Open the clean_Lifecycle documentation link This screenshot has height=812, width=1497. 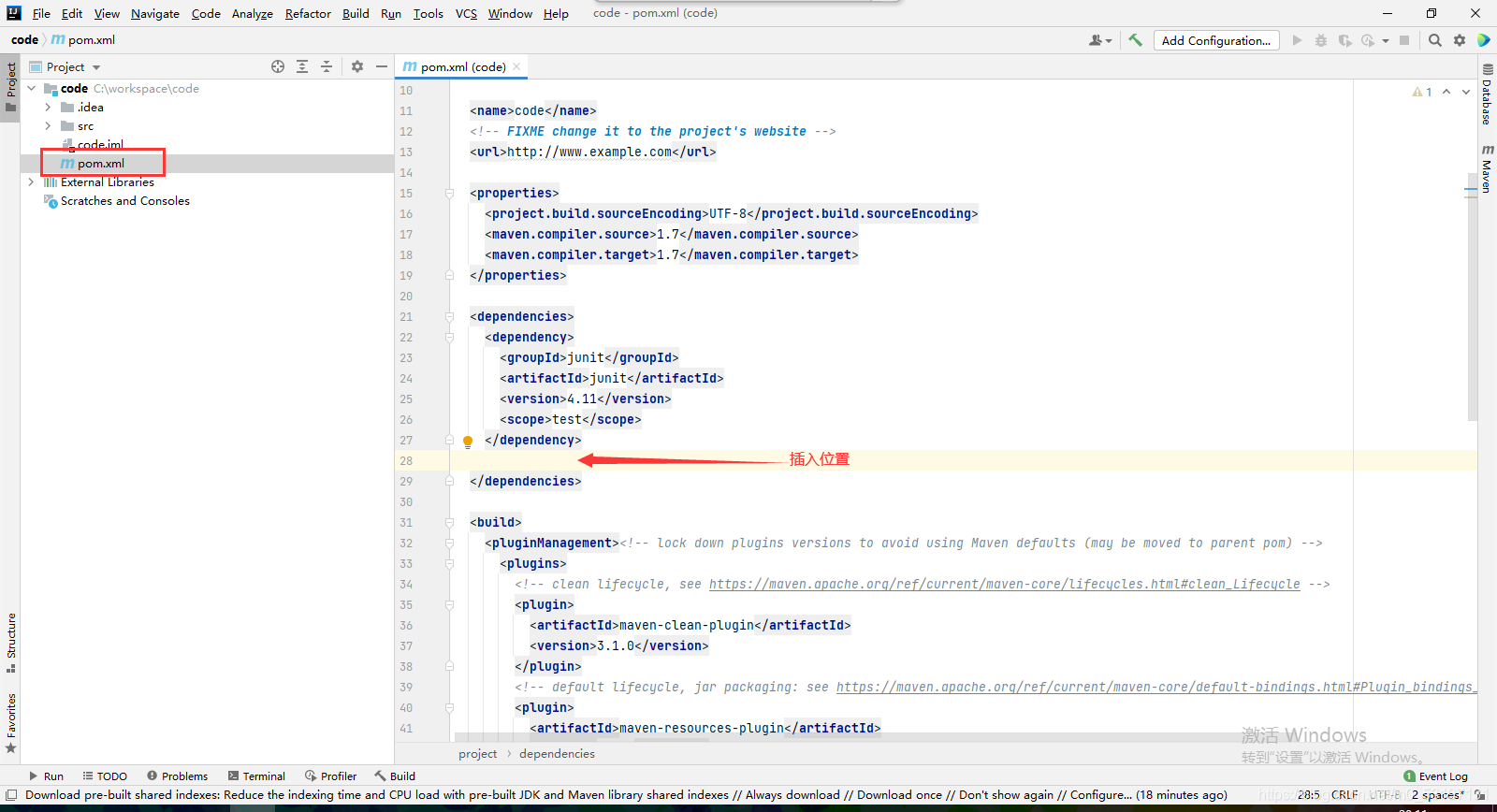[1004, 585]
